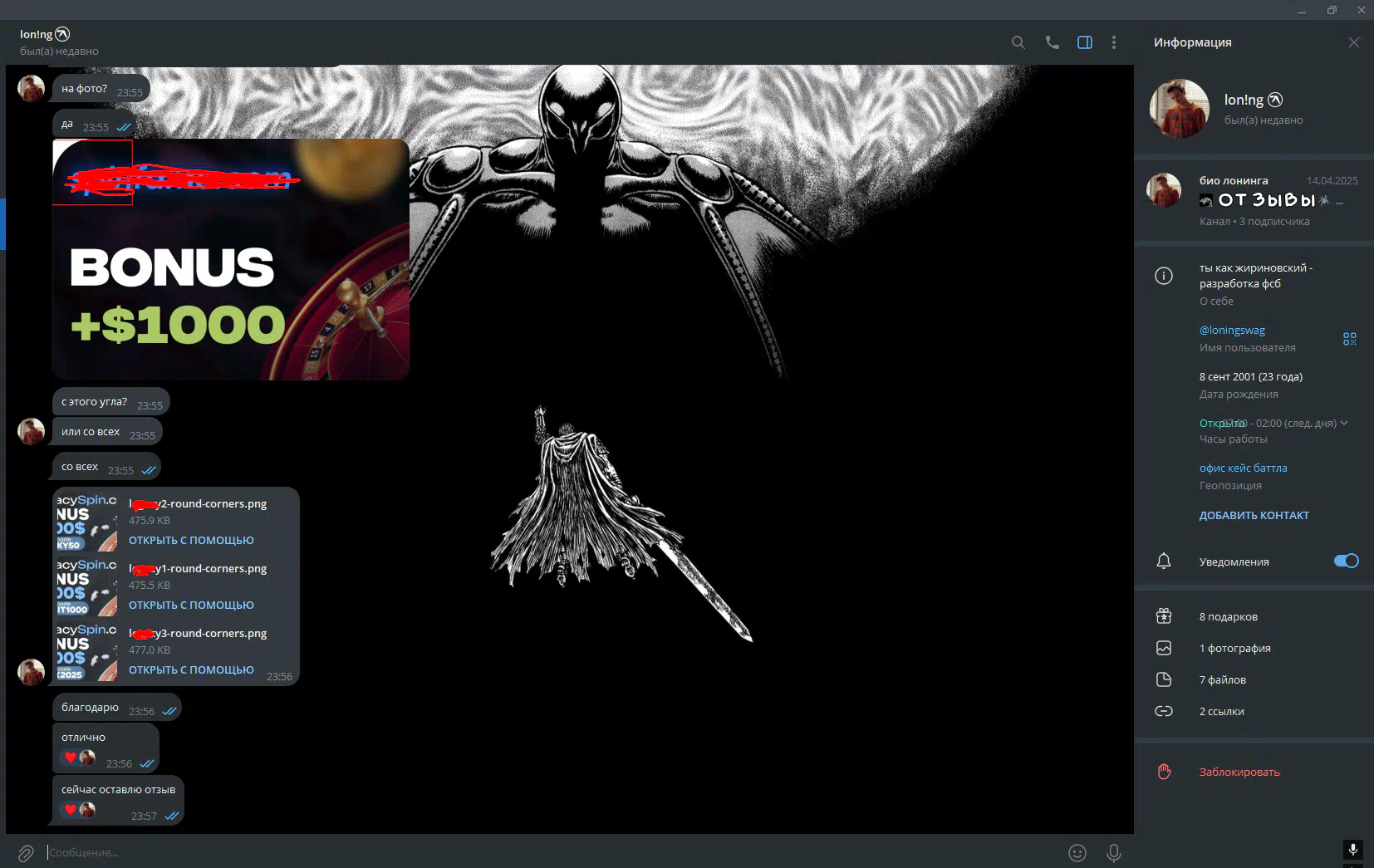Toggle the Уведомления notifications switch
Image resolution: width=1374 pixels, height=868 pixels.
1346,561
